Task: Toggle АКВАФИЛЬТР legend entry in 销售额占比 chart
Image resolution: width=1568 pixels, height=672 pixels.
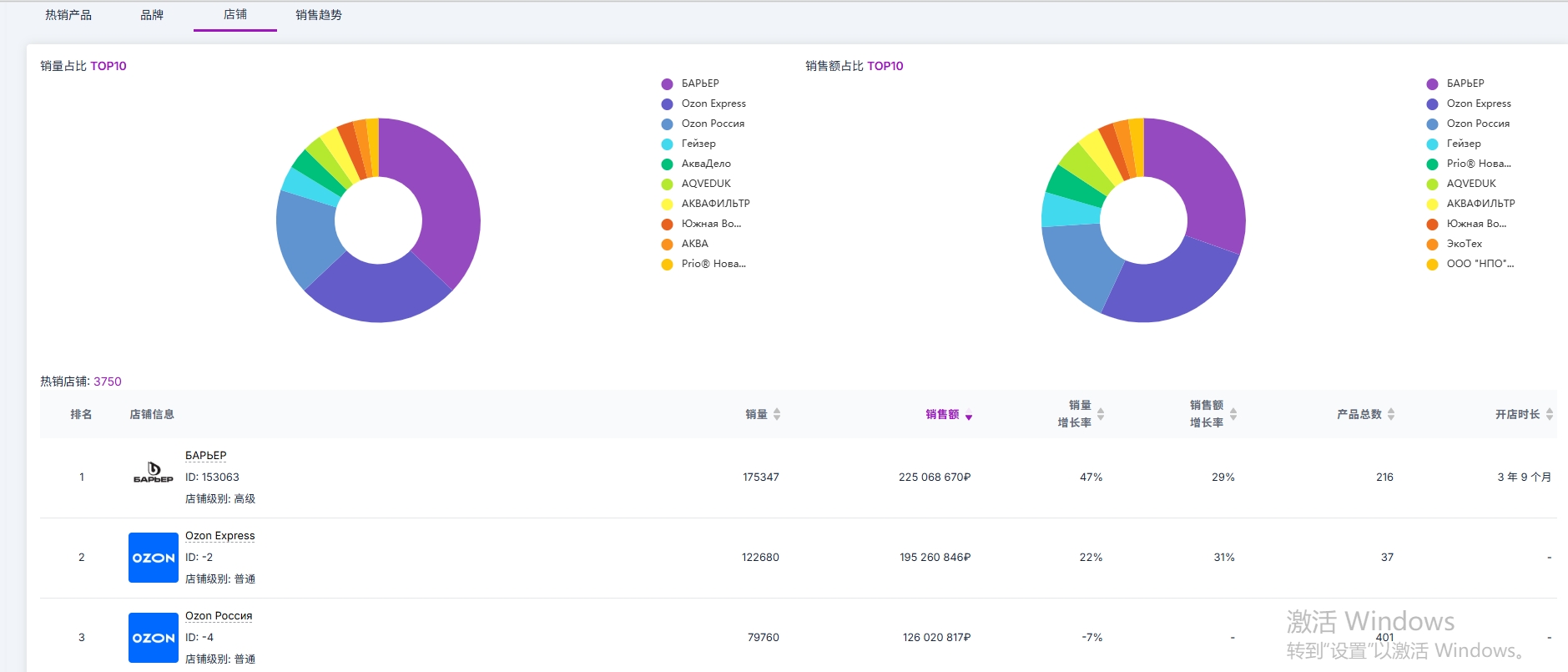Action: tap(1470, 204)
